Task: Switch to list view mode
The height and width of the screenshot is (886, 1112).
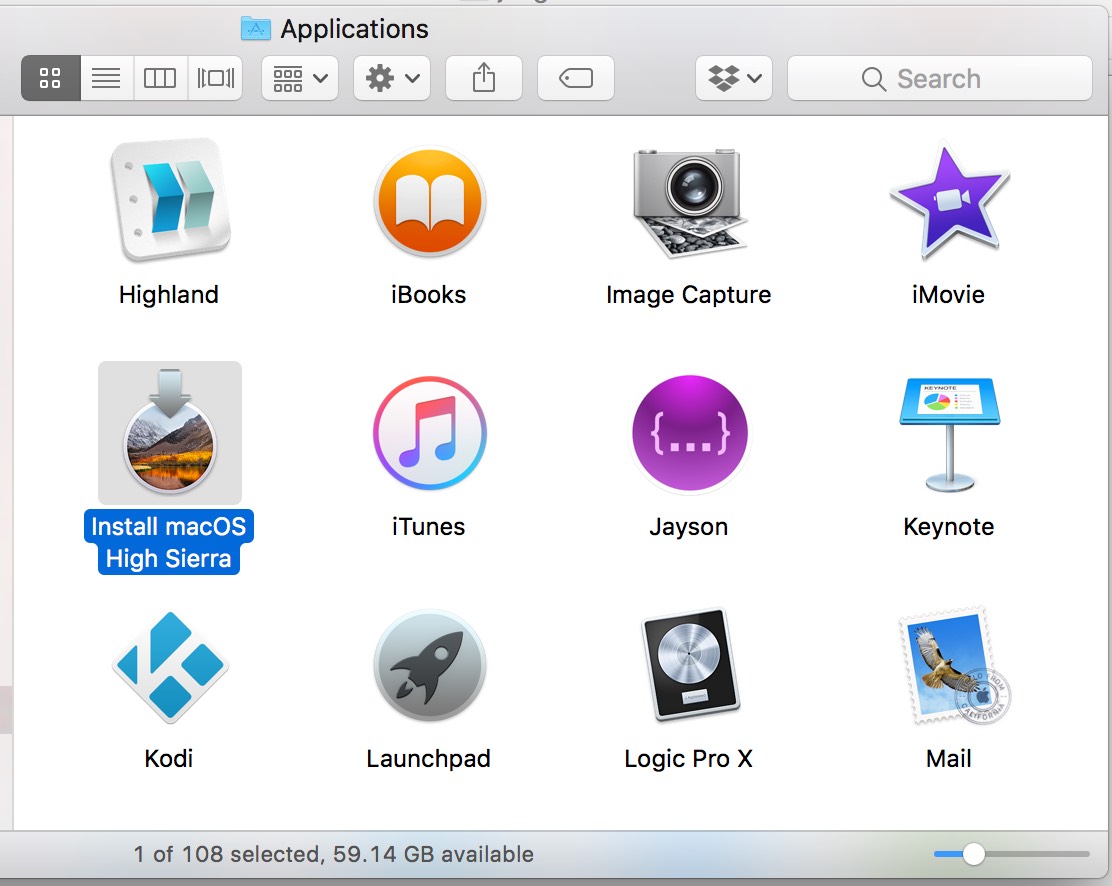Action: tap(106, 78)
